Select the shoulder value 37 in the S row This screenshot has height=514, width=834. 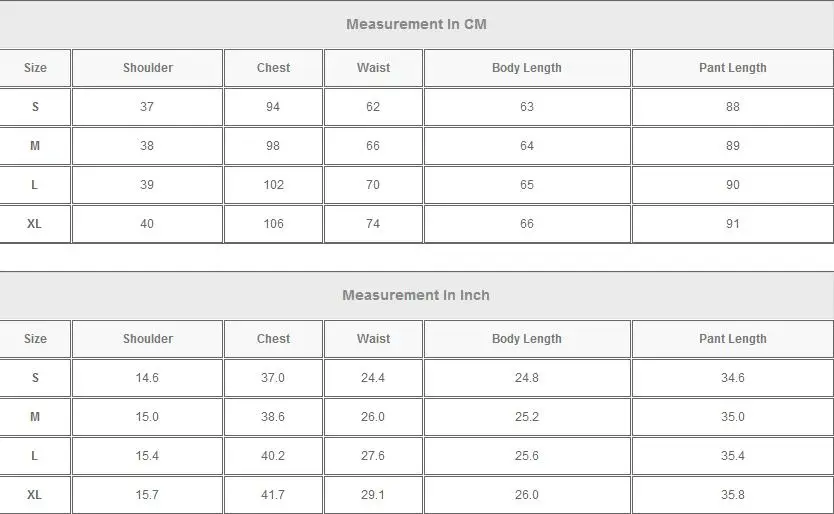pyautogui.click(x=147, y=107)
